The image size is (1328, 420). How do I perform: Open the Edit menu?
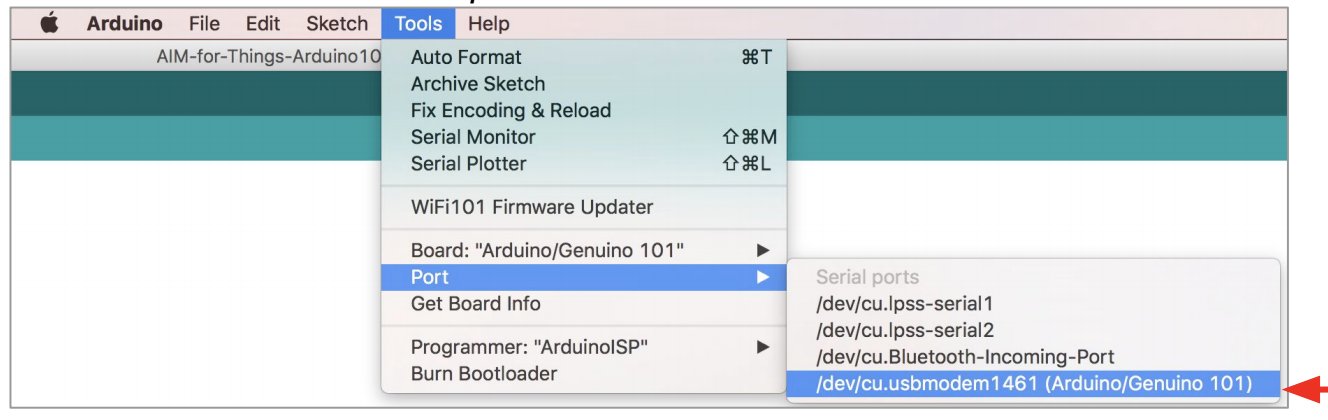(x=262, y=23)
